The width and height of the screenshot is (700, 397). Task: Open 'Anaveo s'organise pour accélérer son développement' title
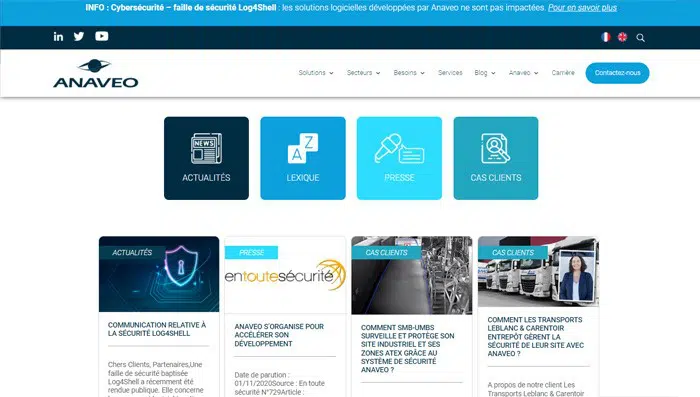(x=279, y=335)
